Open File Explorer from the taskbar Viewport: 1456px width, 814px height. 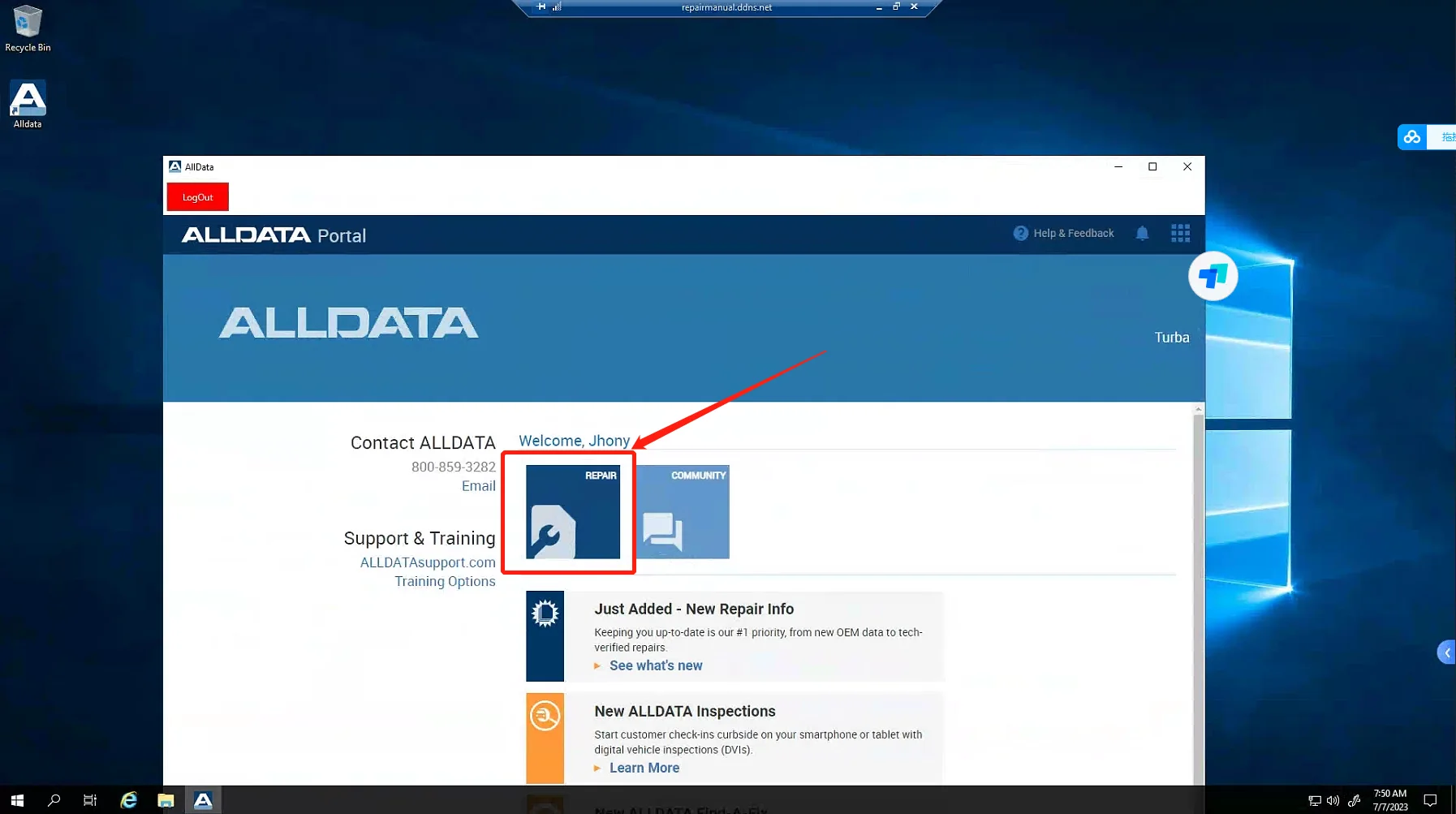coord(166,800)
